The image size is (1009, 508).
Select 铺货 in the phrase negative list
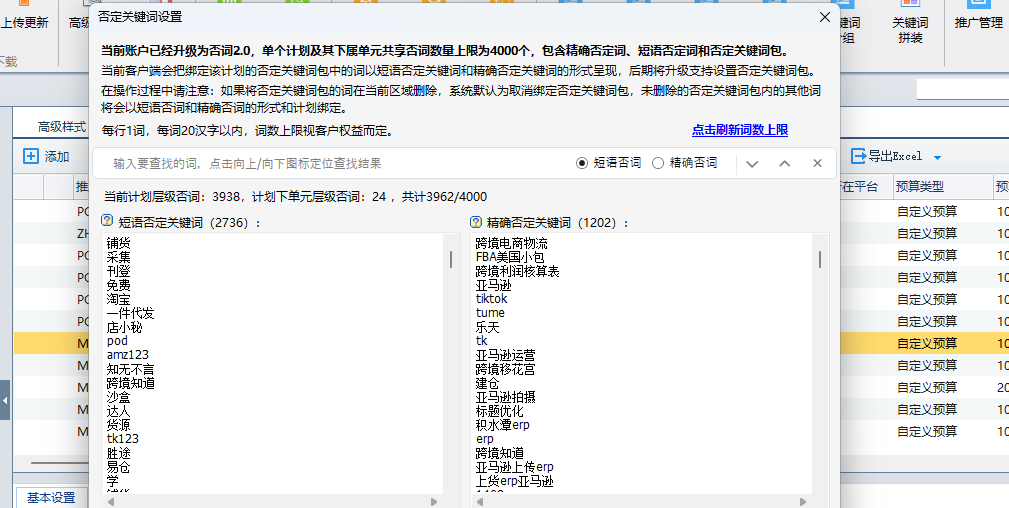[x=118, y=243]
